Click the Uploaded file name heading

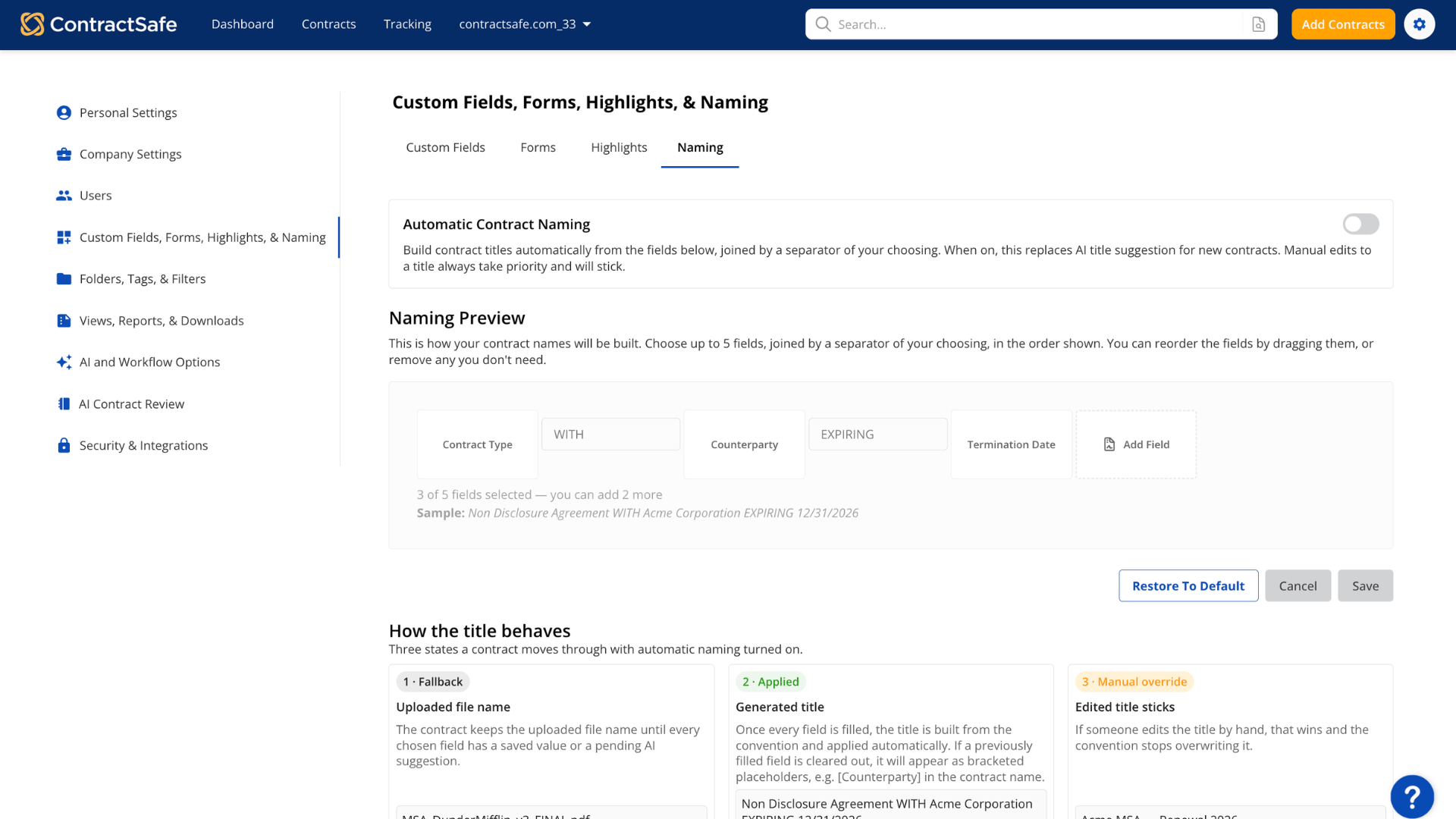pyautogui.click(x=453, y=707)
